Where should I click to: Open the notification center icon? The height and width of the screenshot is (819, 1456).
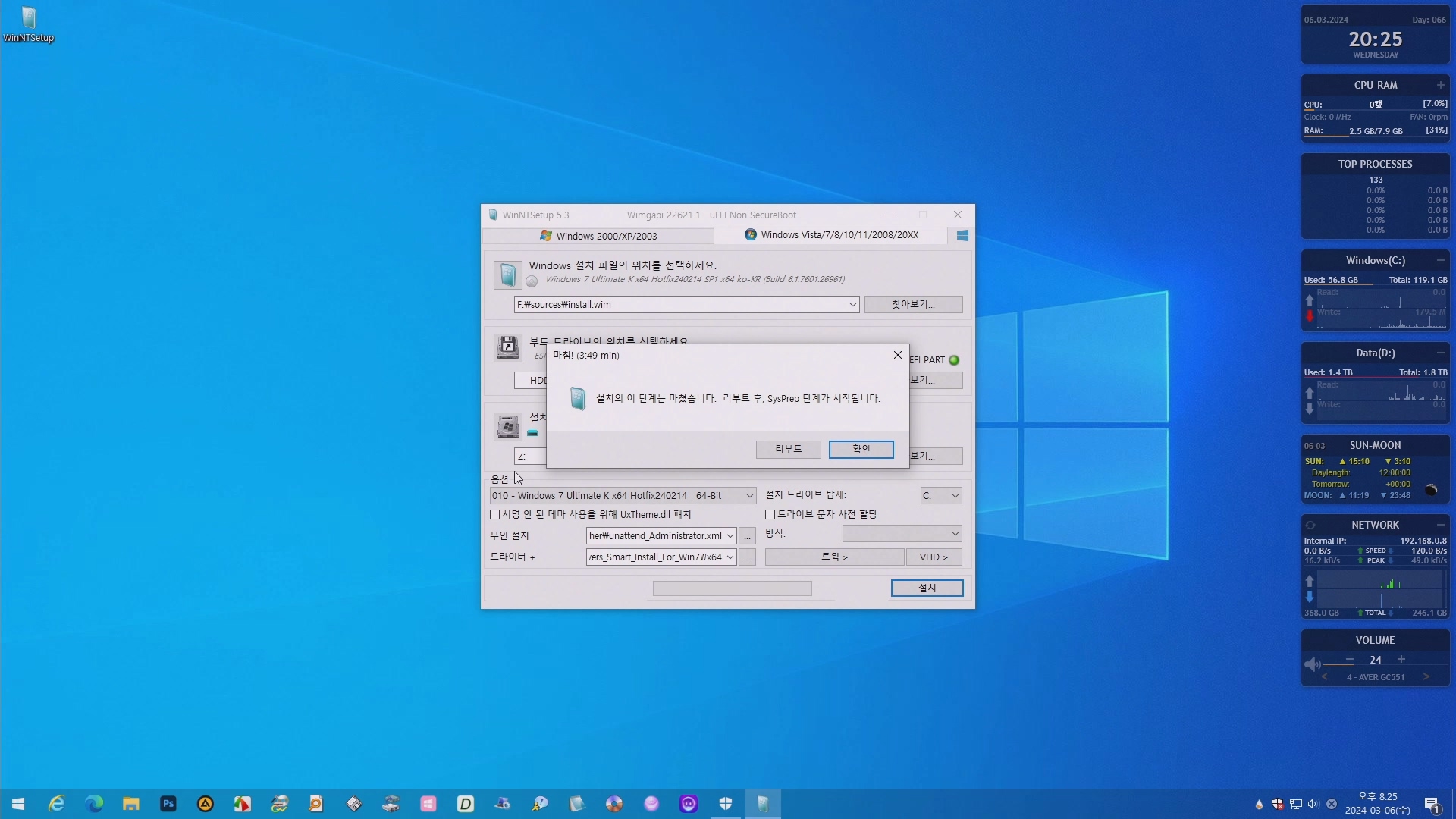[x=1432, y=804]
